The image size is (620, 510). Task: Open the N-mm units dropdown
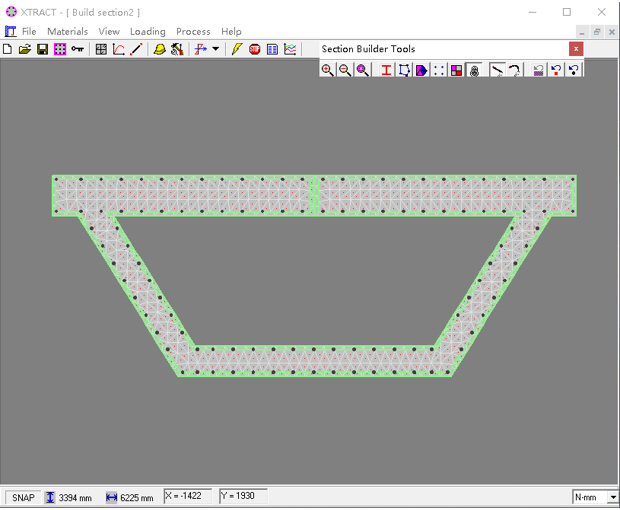tap(612, 497)
